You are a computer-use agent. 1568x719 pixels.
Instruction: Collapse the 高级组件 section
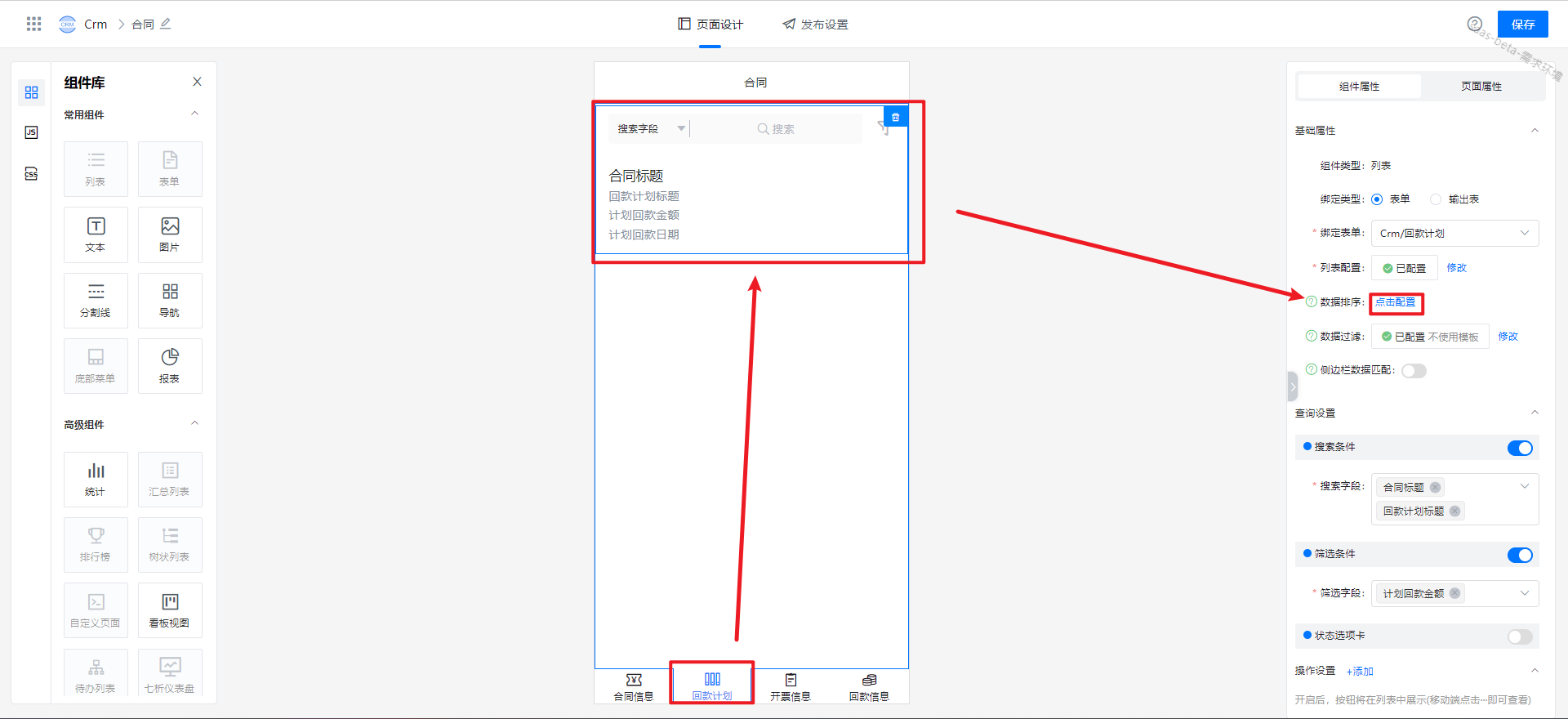point(194,423)
